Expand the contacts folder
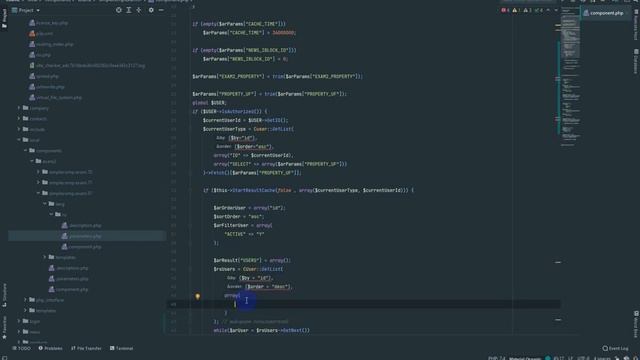The width and height of the screenshot is (640, 360). 19,118
